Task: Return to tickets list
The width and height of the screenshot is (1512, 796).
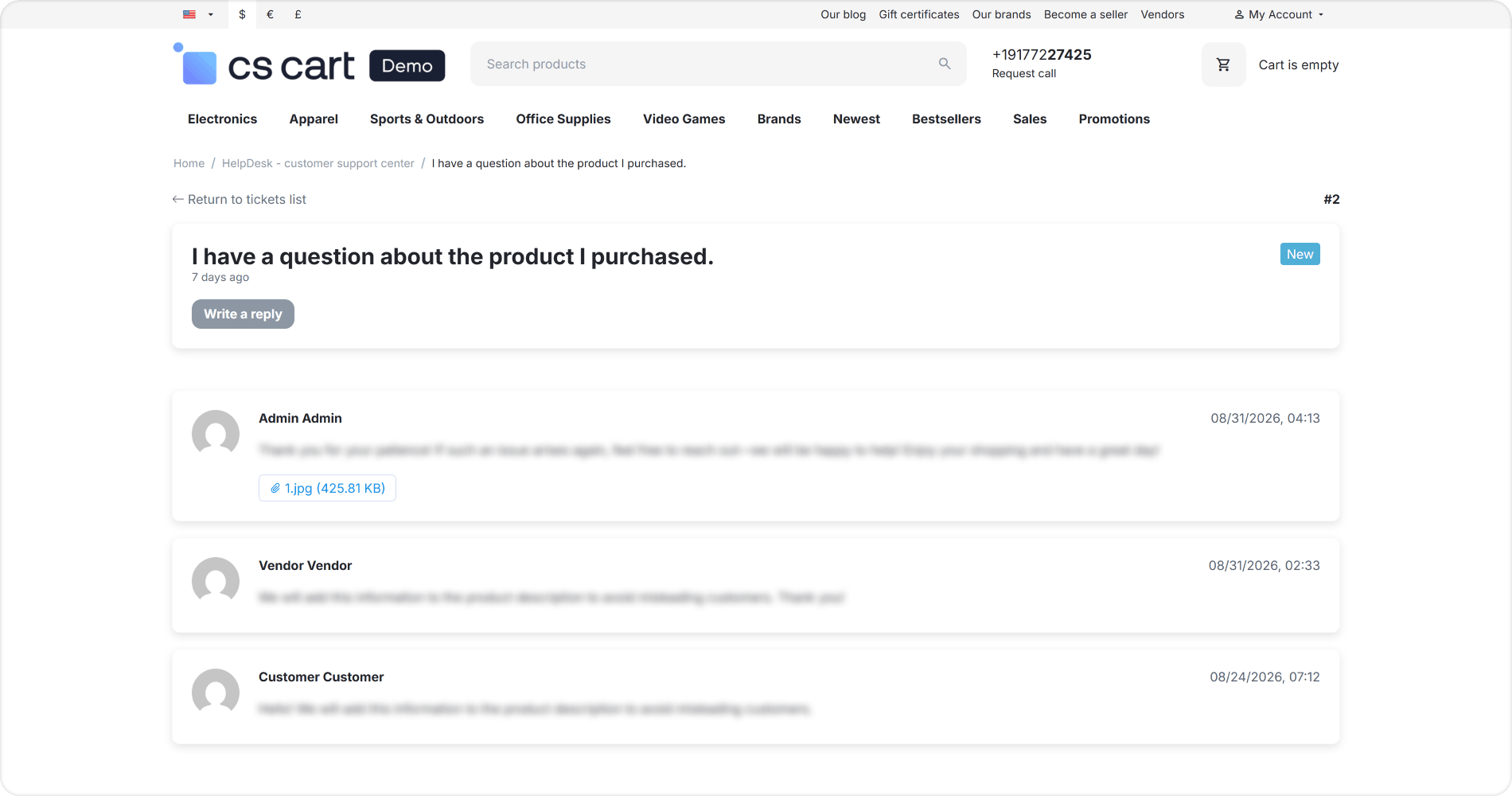Action: [x=240, y=199]
